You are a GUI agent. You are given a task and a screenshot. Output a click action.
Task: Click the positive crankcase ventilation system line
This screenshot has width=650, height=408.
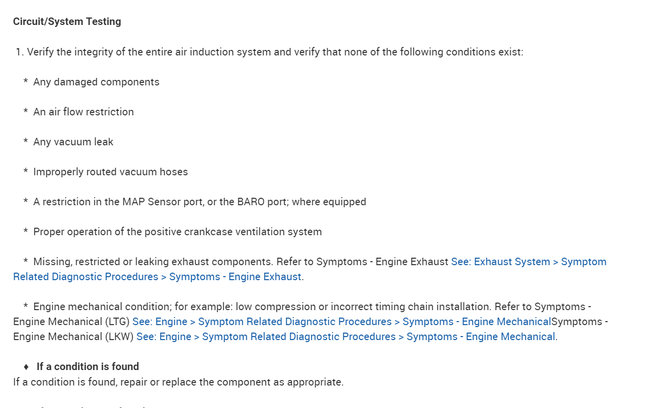tap(177, 232)
